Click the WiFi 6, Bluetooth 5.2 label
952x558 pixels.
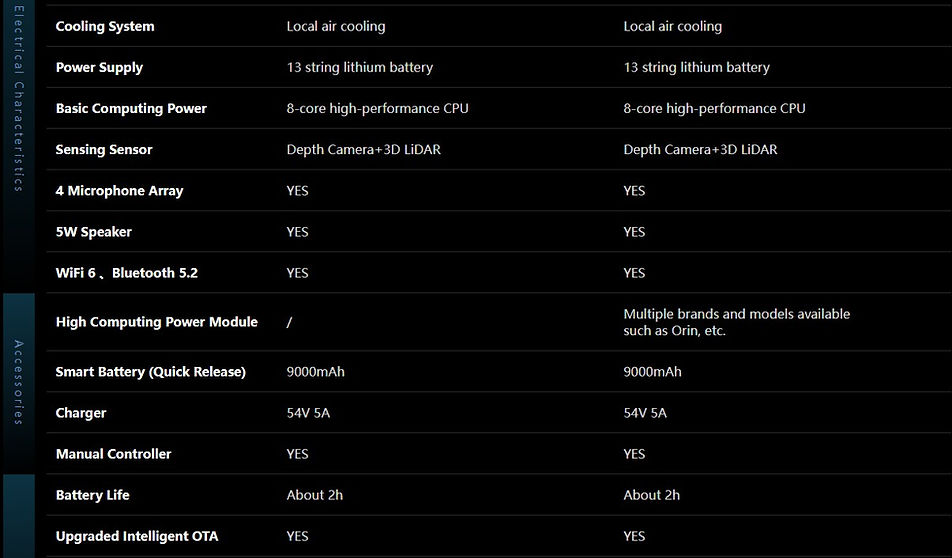127,273
